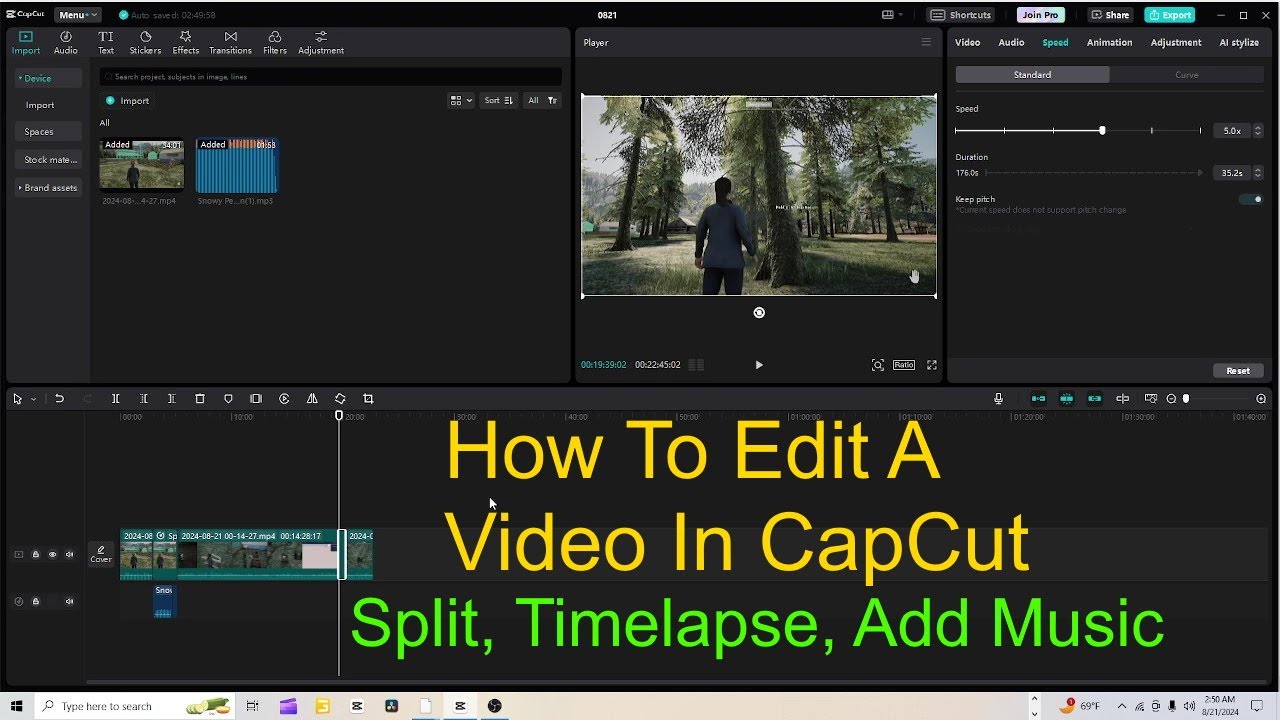Open the Sort dropdown in media panel

point(499,100)
